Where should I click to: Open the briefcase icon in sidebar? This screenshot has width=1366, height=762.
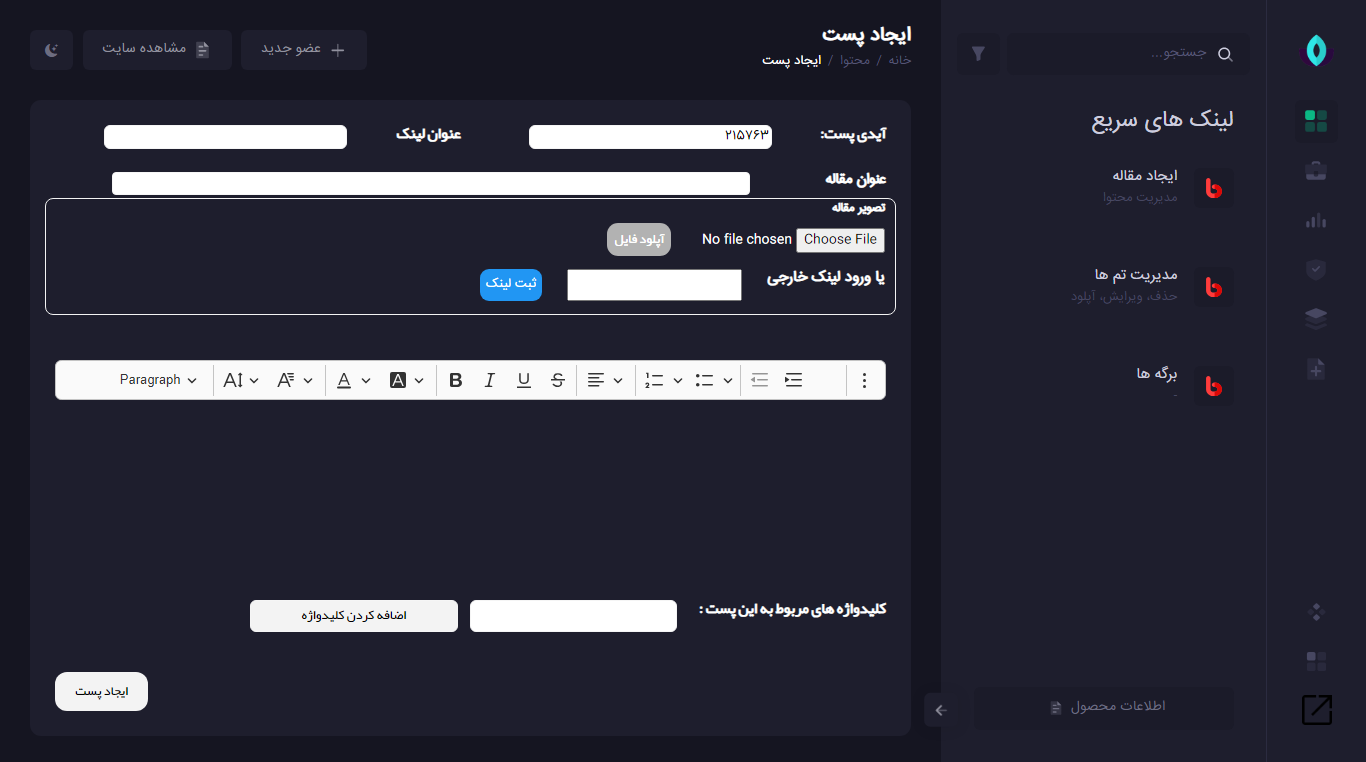coord(1316,171)
